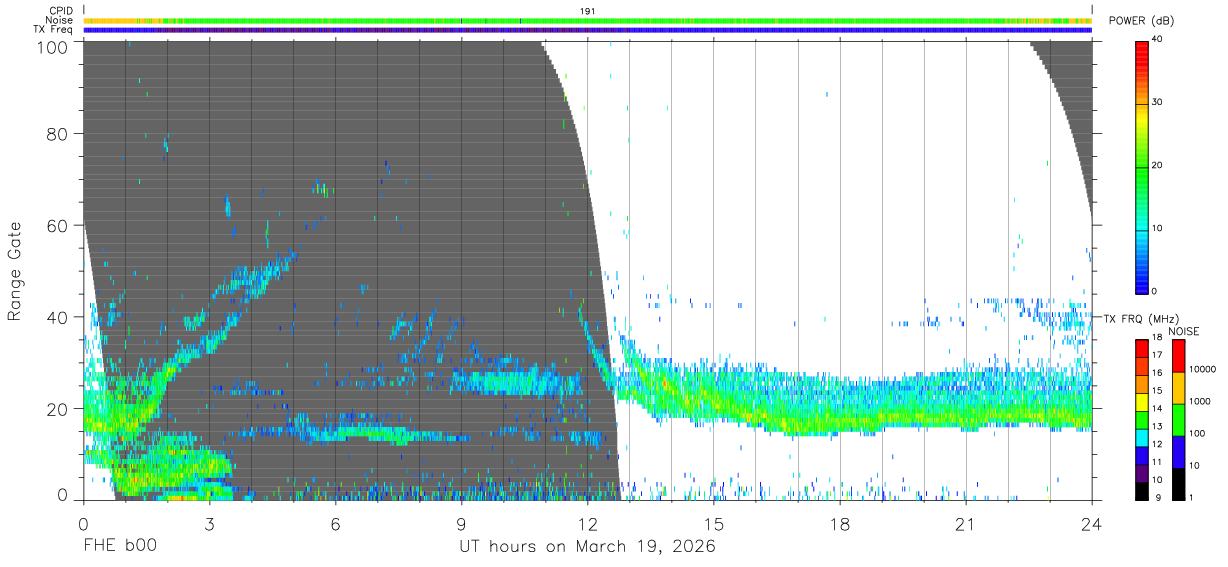The width and height of the screenshot is (1228, 567).
Task: Click the TX frequency scale value '18'
Action: point(1158,339)
